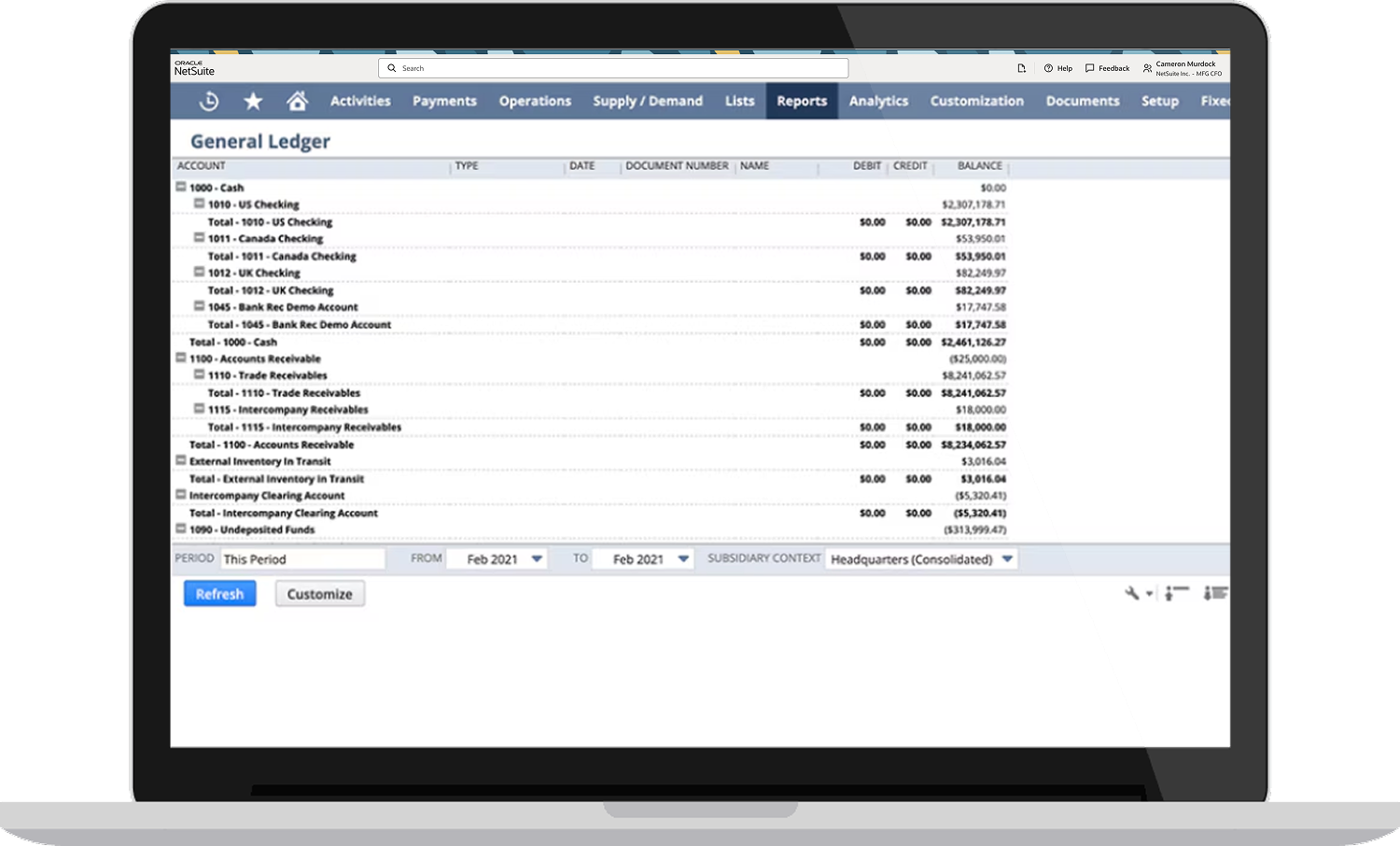The height and width of the screenshot is (846, 1400).
Task: Collapse the 1100 - Accounts Receivable account
Action: pos(181,358)
